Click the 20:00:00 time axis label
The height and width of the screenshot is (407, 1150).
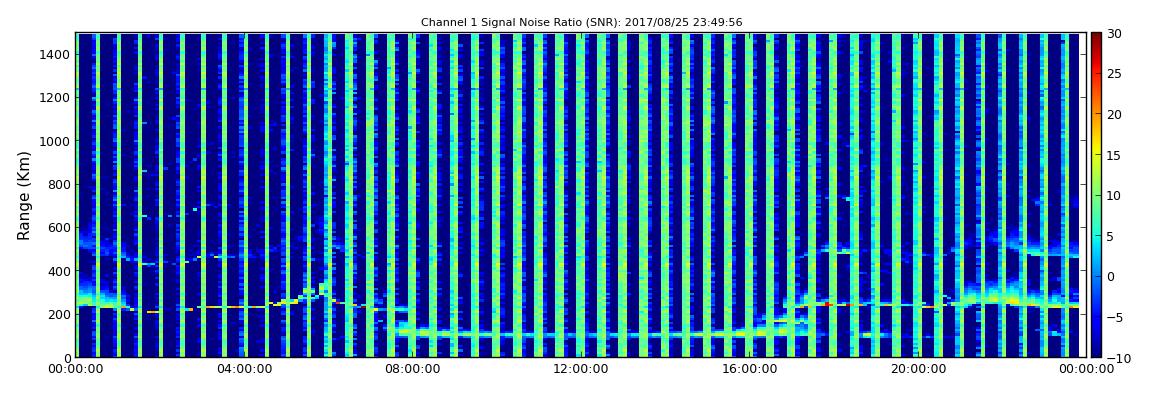(x=918, y=370)
